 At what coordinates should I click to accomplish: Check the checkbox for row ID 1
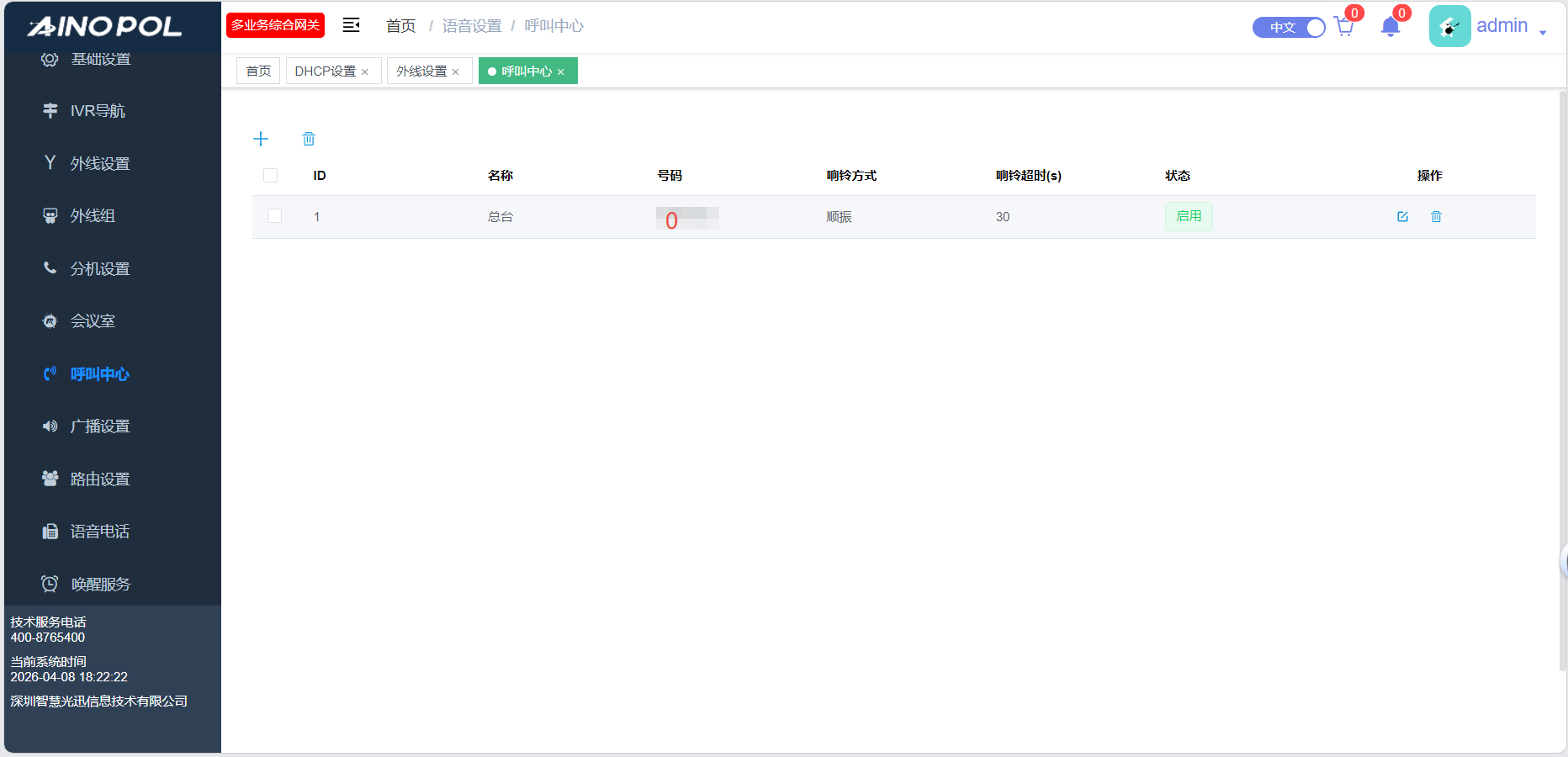[274, 216]
